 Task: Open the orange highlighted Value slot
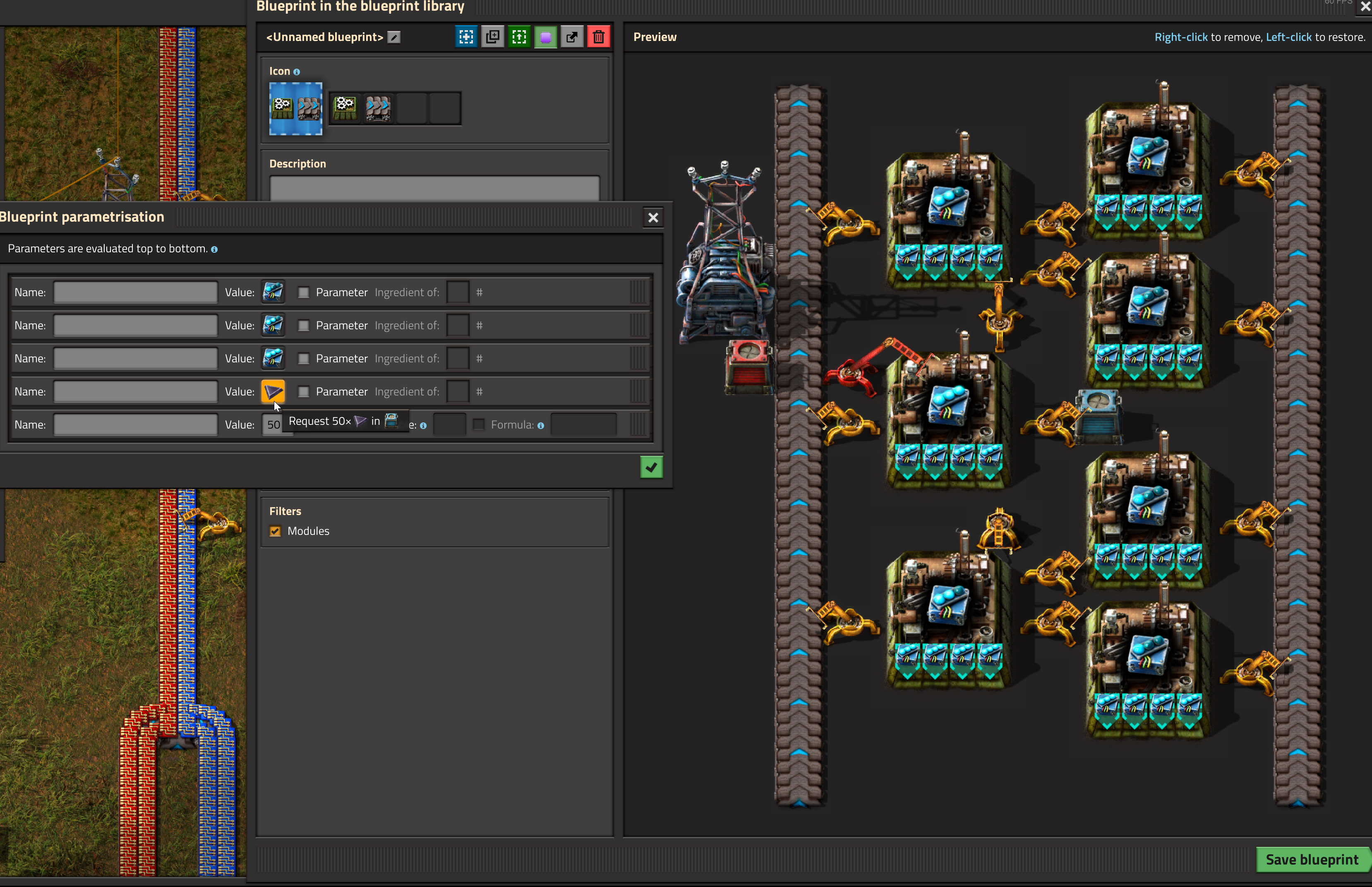pos(273,392)
